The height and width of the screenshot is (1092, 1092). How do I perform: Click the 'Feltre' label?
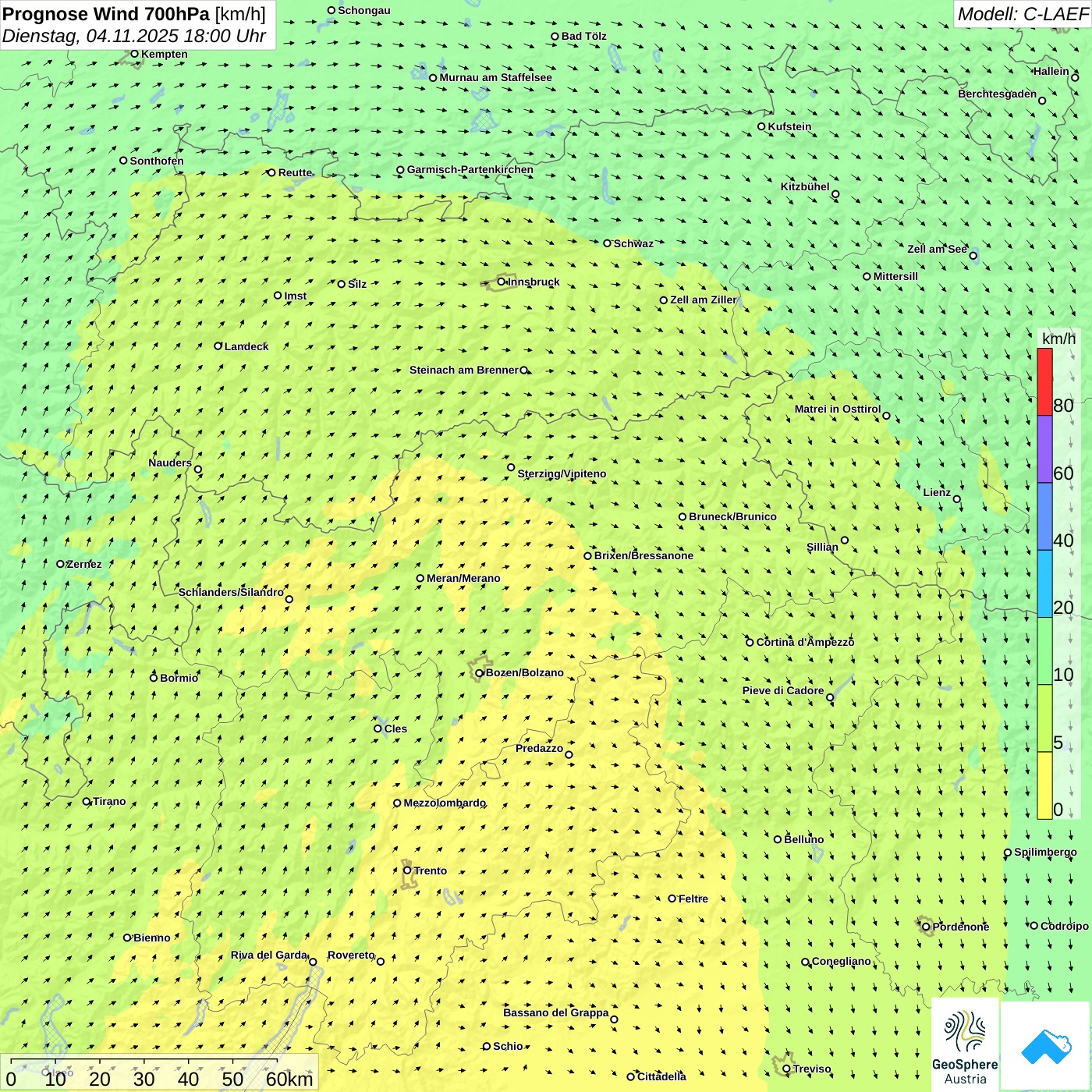[x=693, y=899]
